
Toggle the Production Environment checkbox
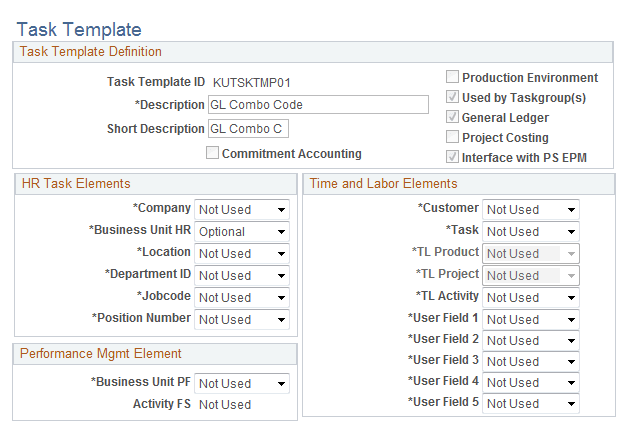(x=452, y=78)
